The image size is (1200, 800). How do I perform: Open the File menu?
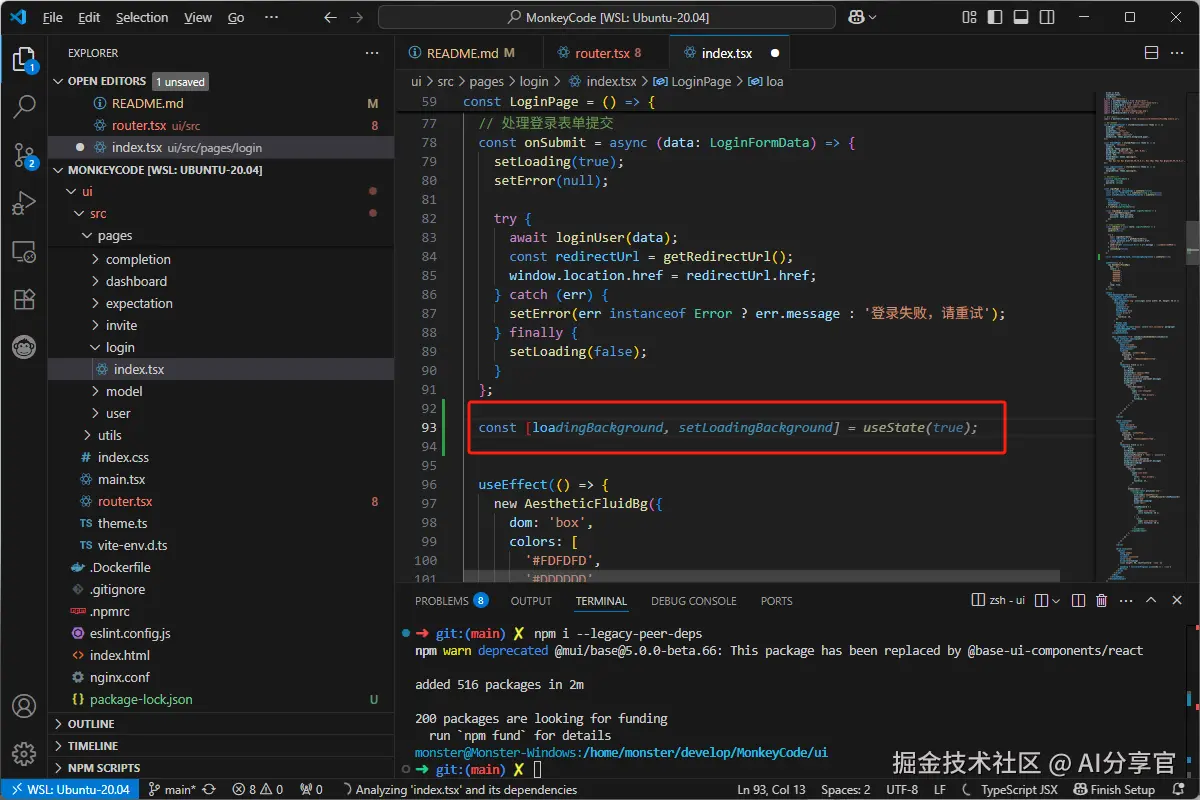[53, 17]
